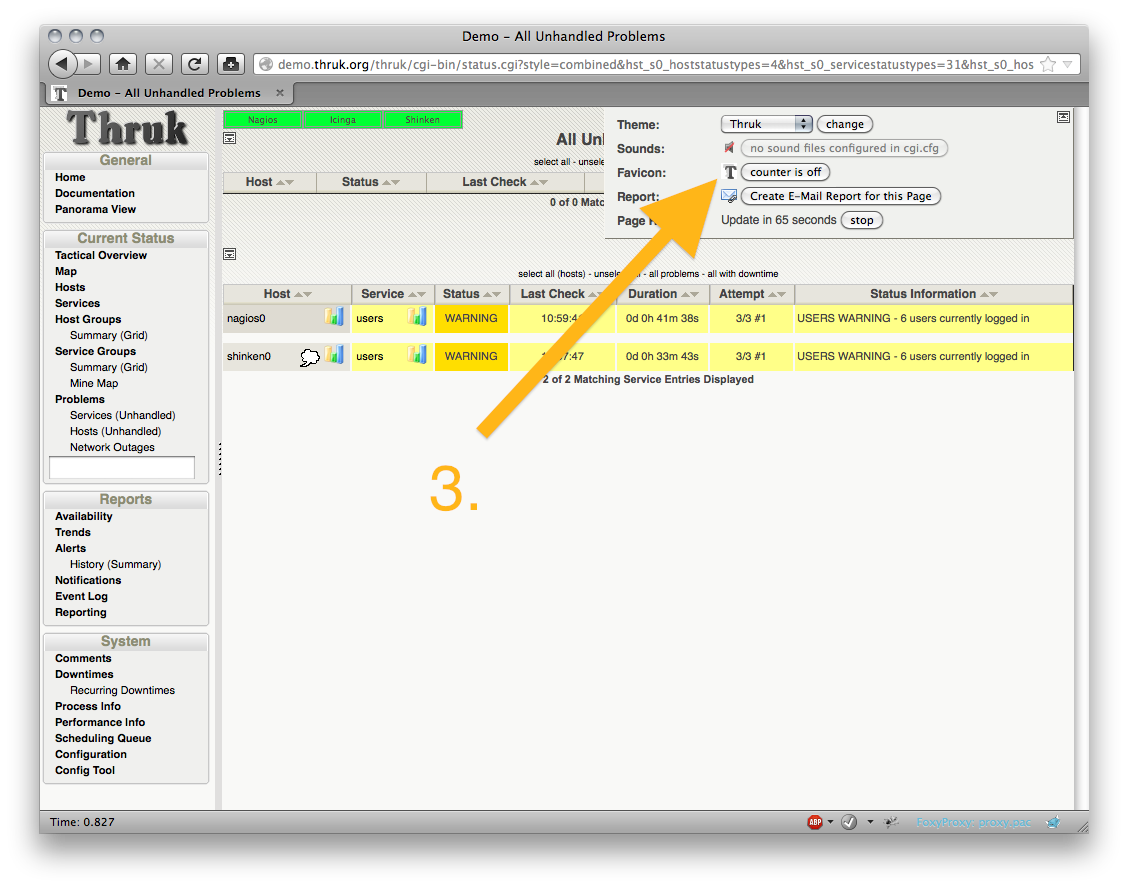
Task: Select the Demo - All Unhandled Problems tab
Action: pyautogui.click(x=168, y=93)
